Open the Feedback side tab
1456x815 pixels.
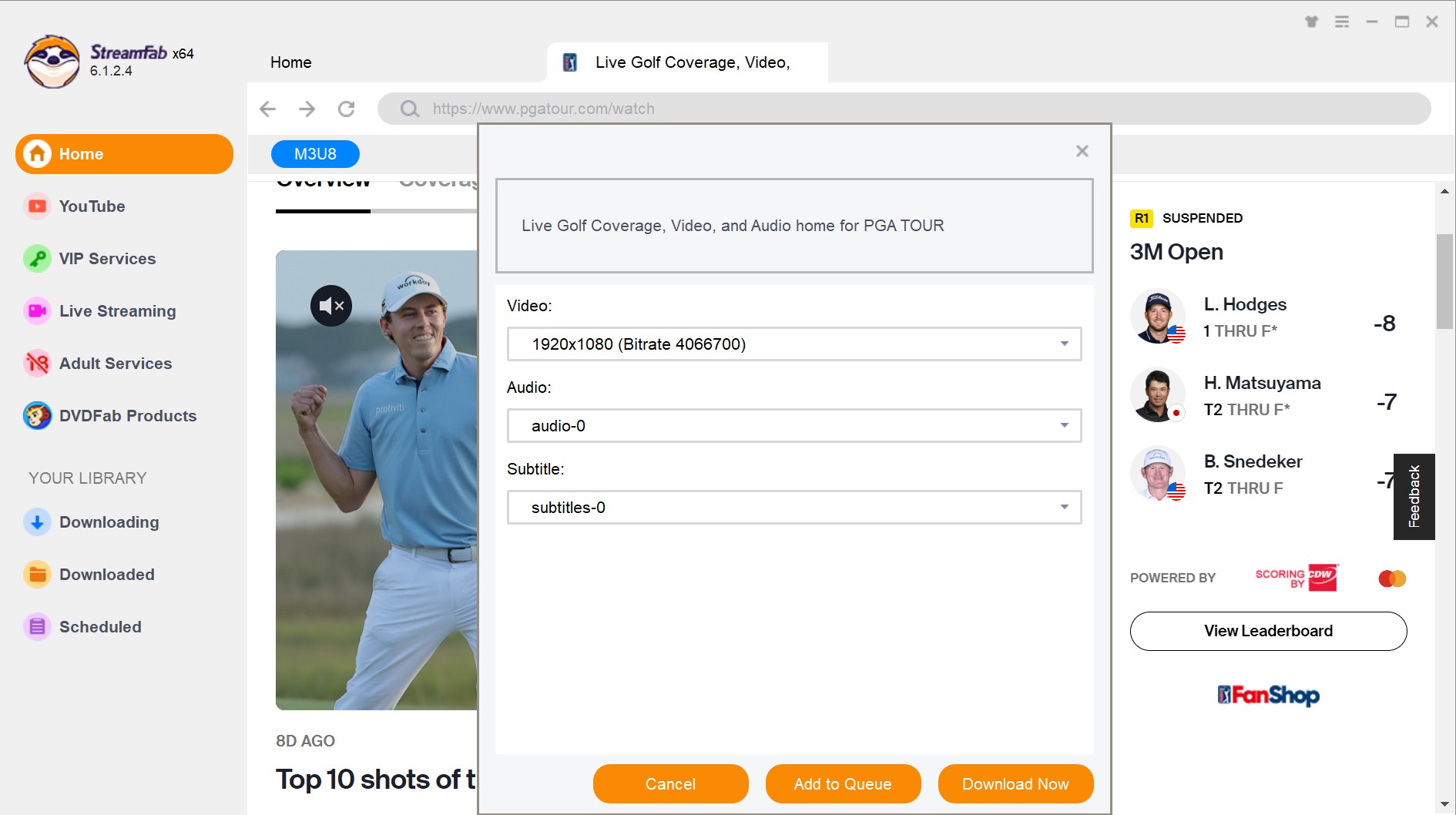(x=1414, y=497)
